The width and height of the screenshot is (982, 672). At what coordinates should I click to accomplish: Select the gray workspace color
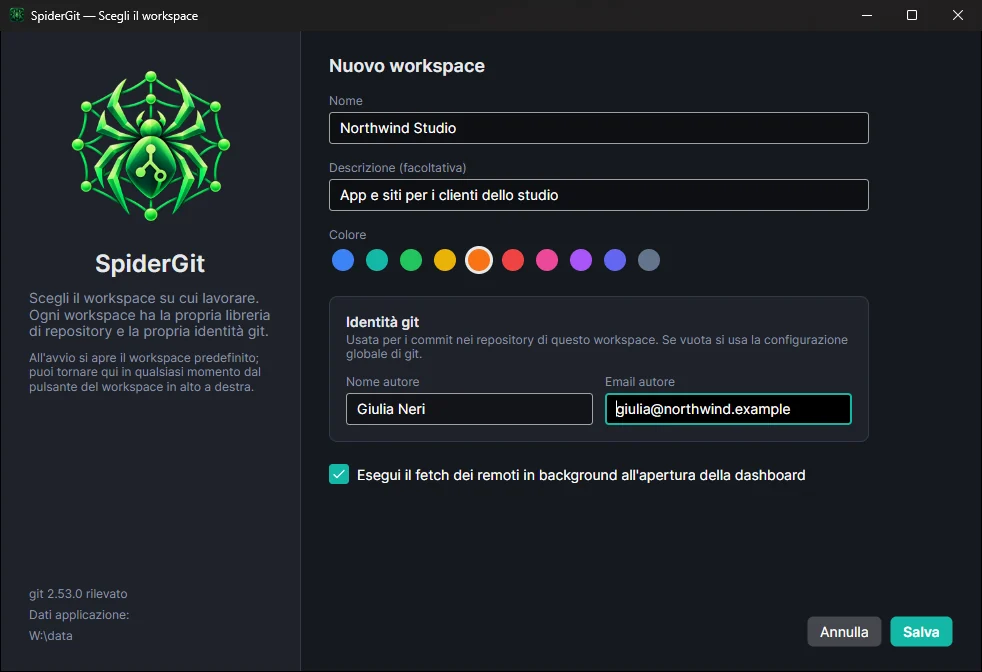click(649, 260)
